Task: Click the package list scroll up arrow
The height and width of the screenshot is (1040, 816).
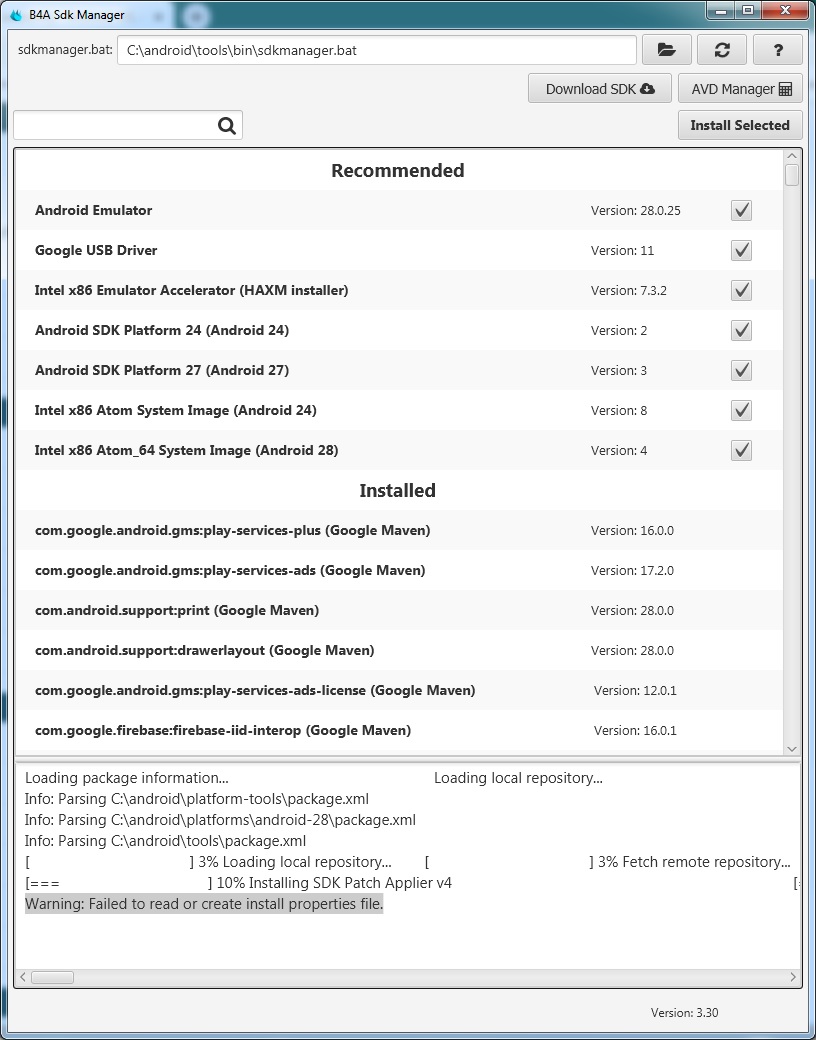Action: (792, 157)
